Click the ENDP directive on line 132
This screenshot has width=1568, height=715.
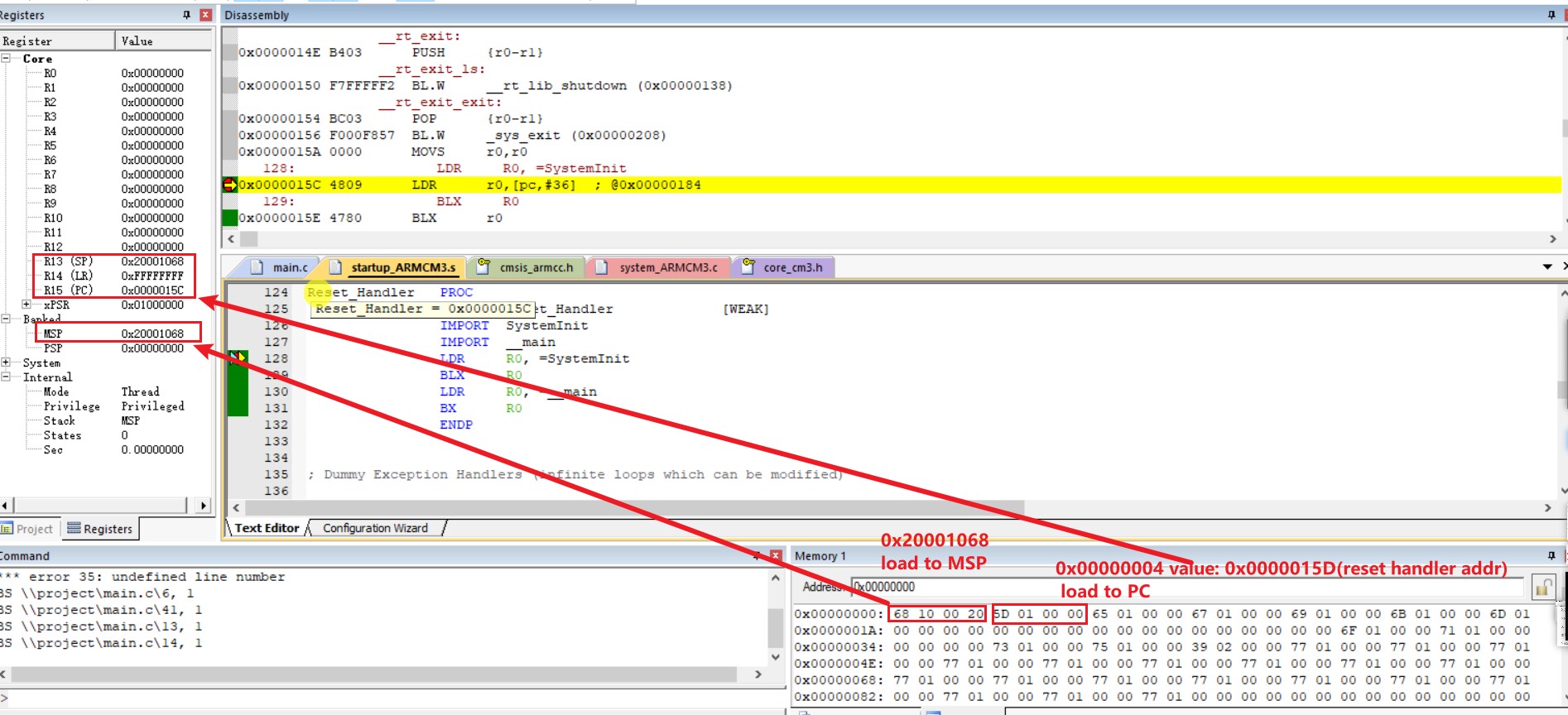(456, 425)
